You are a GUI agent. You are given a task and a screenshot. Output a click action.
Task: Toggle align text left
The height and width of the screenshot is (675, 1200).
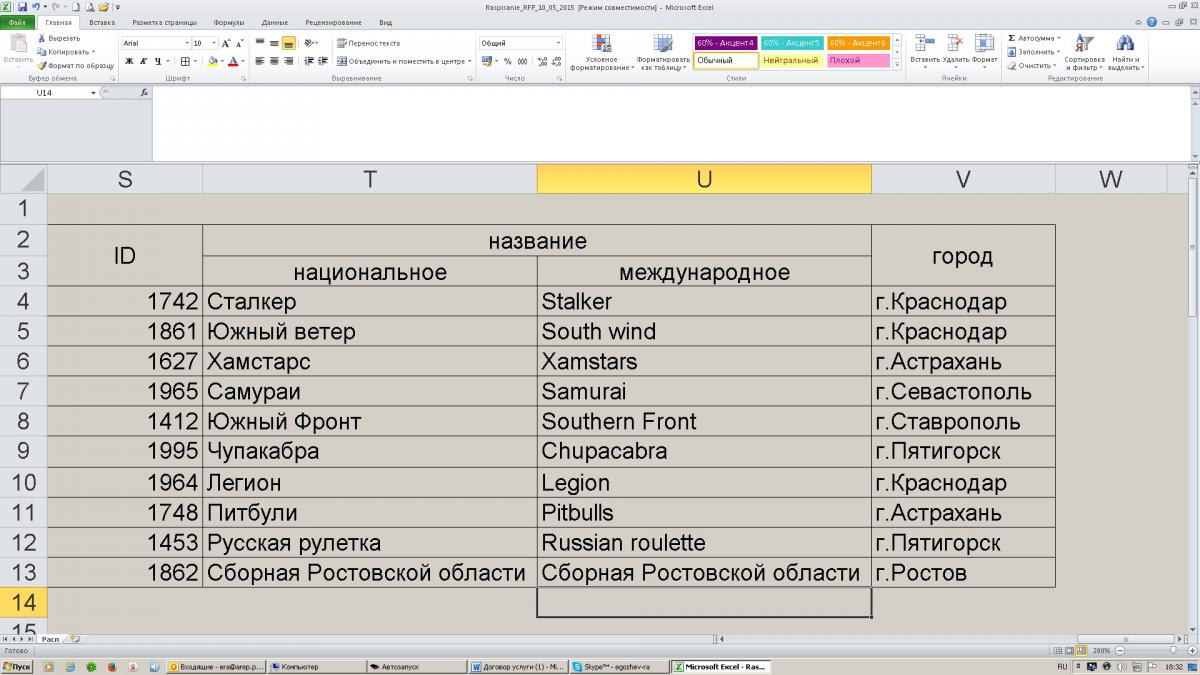pyautogui.click(x=260, y=61)
